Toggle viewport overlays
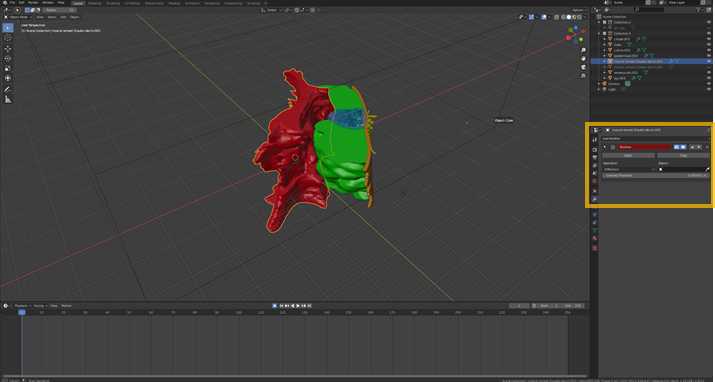Image resolution: width=715 pixels, height=382 pixels. pos(544,17)
